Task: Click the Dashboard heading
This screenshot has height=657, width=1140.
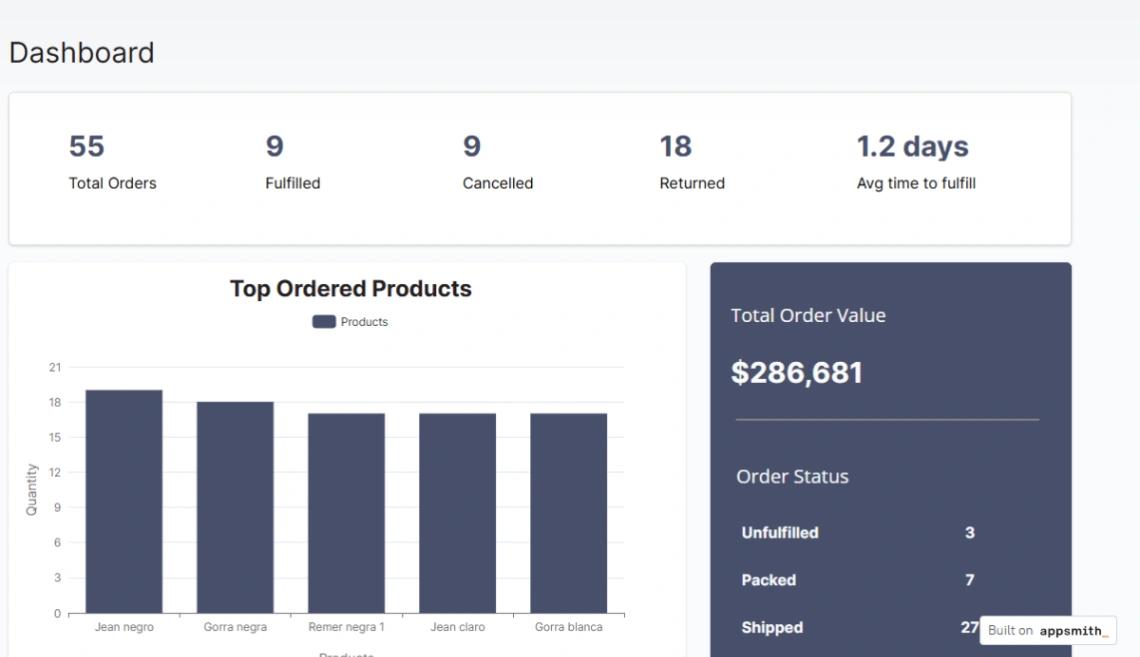Action: (81, 53)
